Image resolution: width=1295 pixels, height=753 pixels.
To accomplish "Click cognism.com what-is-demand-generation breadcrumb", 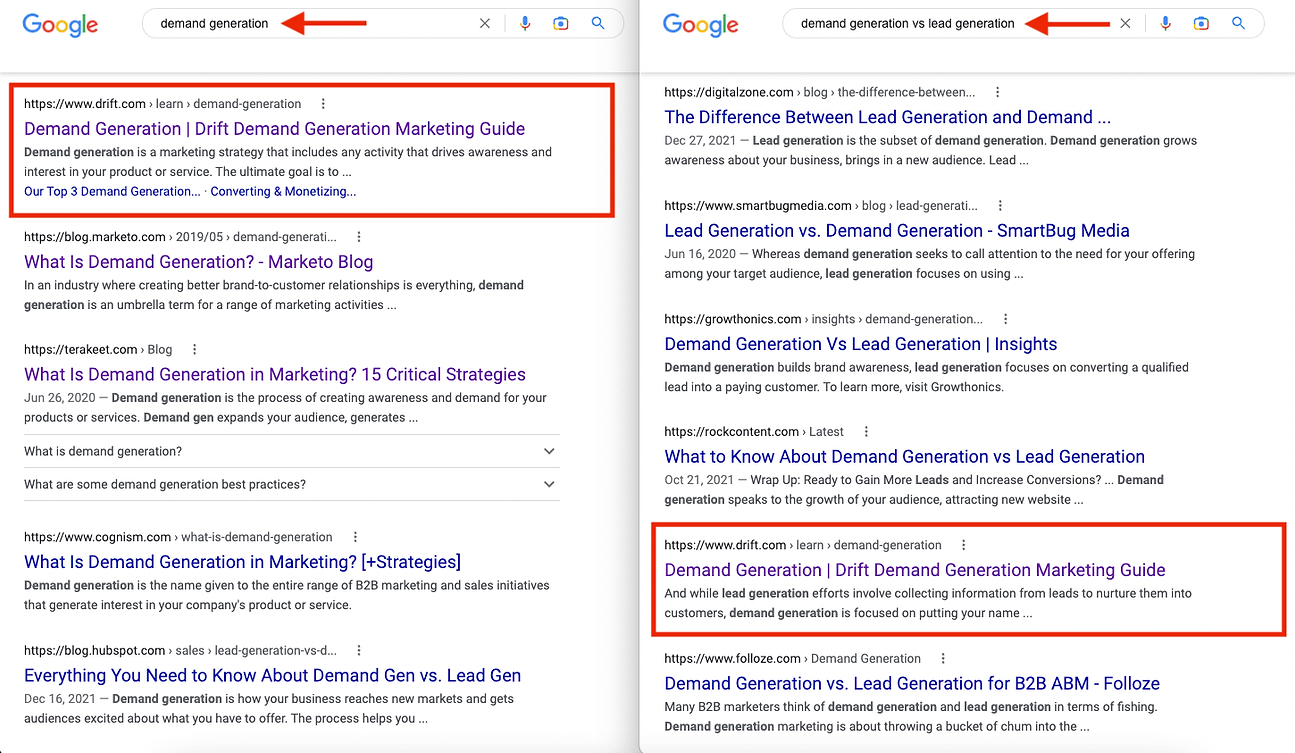I will tap(178, 537).
